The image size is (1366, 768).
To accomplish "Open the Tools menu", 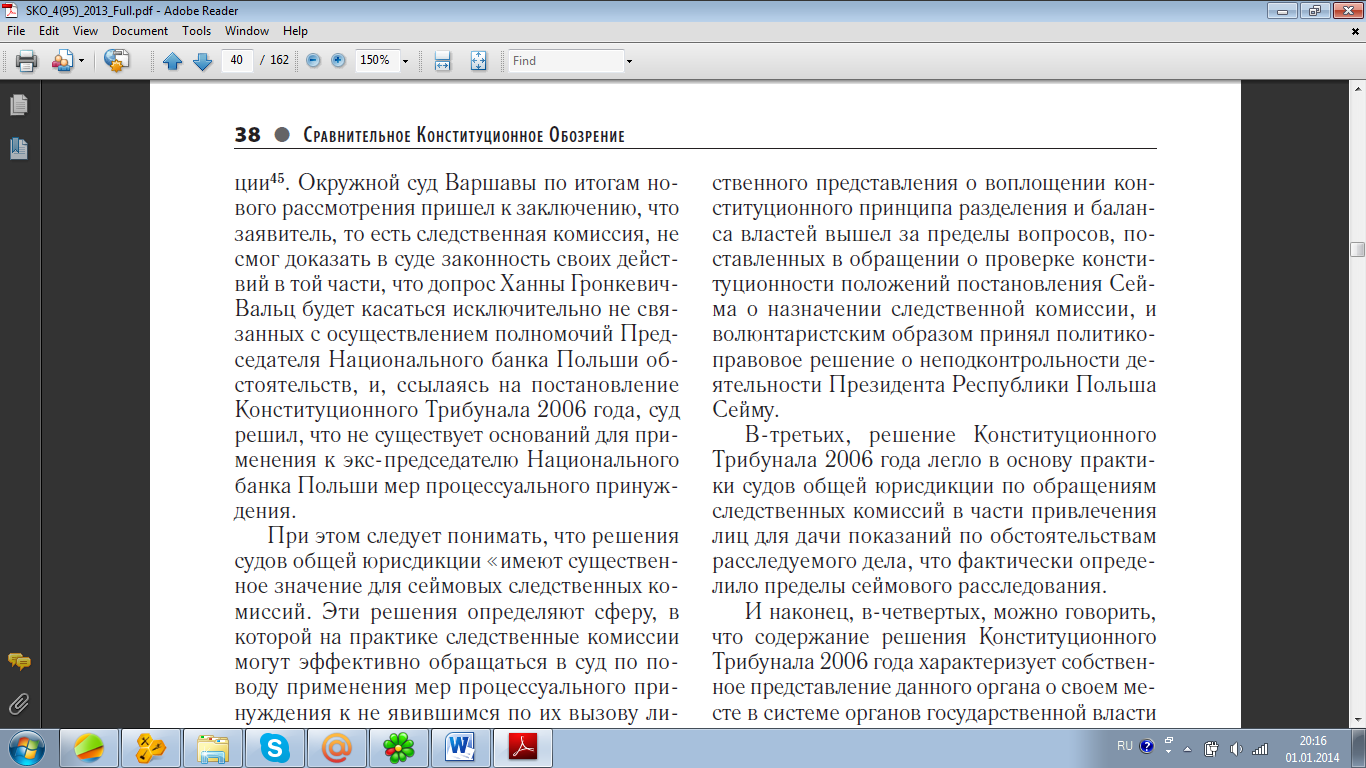I will pyautogui.click(x=196, y=31).
